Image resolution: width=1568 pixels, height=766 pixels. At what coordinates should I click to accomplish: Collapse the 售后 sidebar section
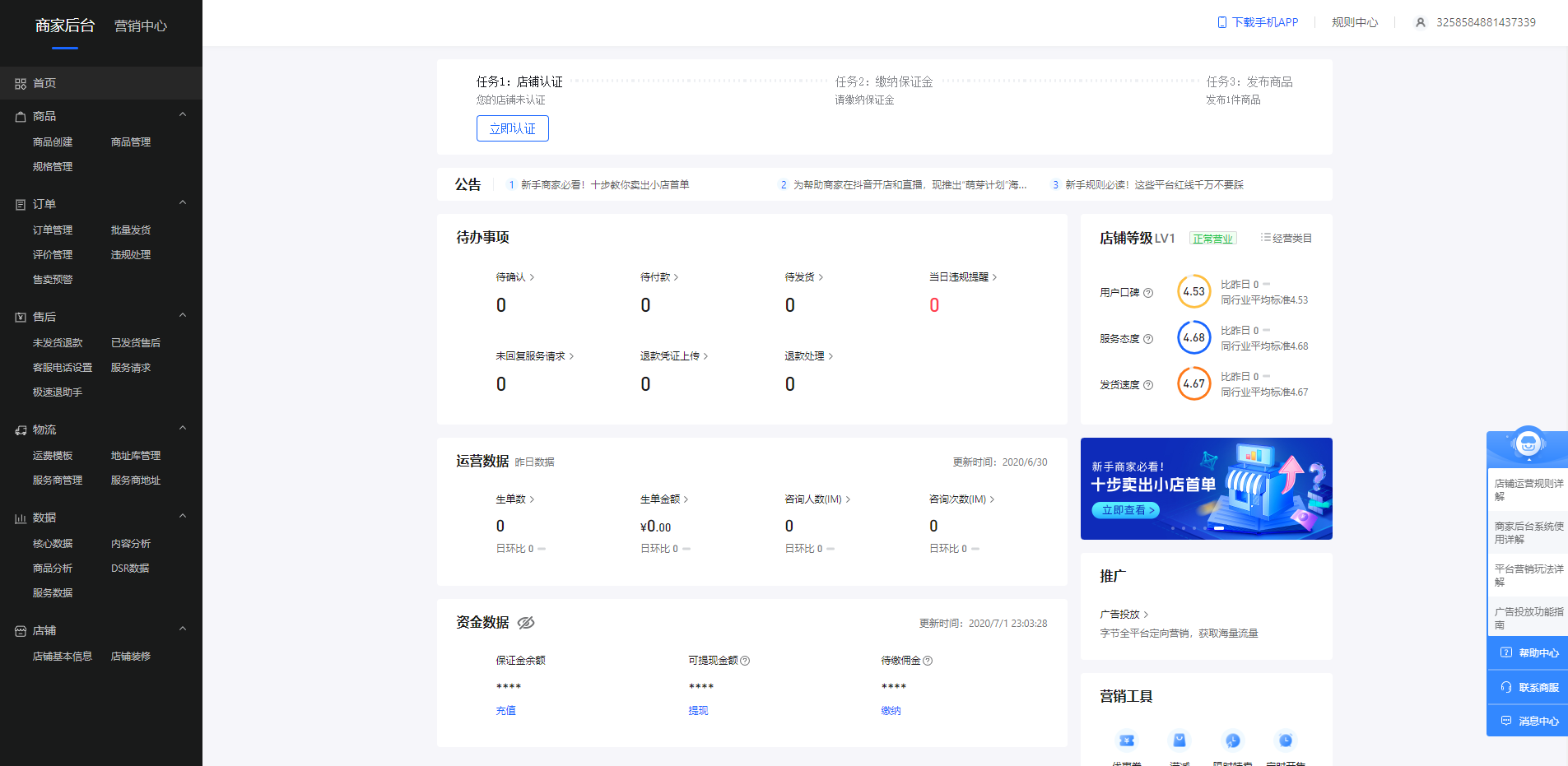(183, 316)
